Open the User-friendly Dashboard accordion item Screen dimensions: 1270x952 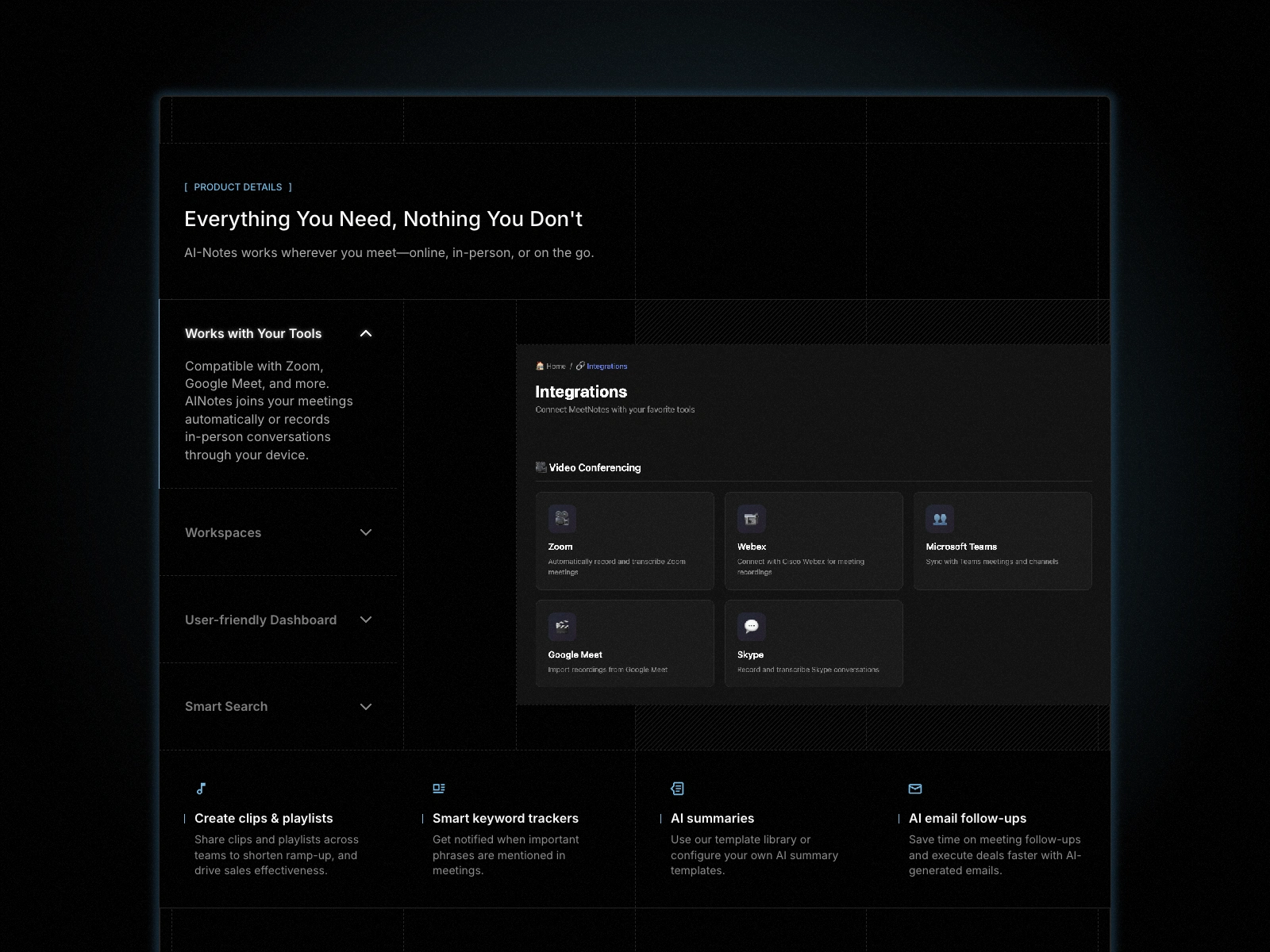coord(278,620)
